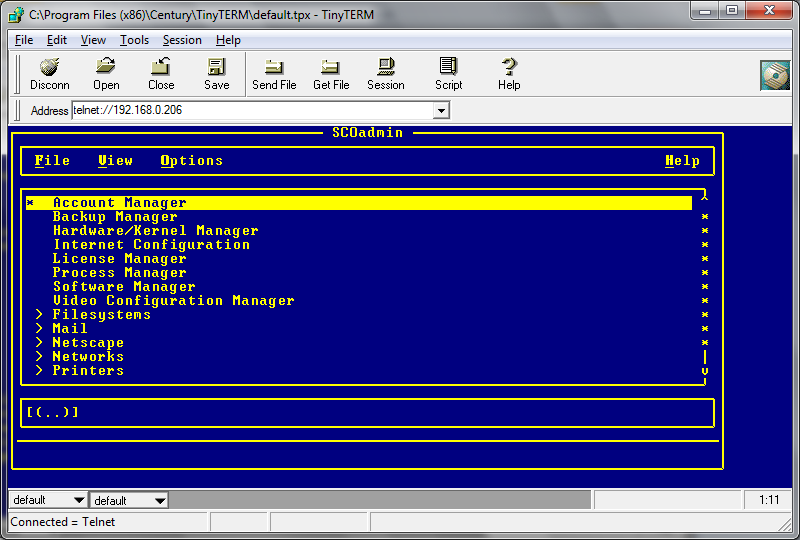Viewport: 800px width, 540px height.
Task: Select Video Configuration Manager entry
Action: click(173, 301)
